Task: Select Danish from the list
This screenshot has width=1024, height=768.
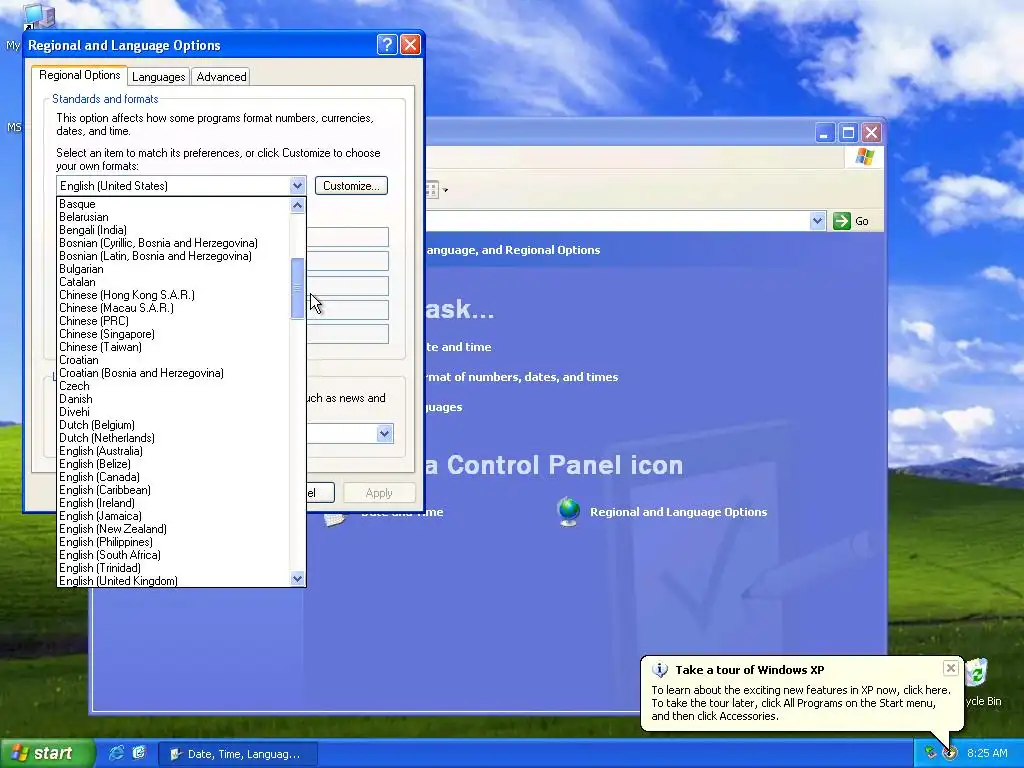Action: coord(173,399)
